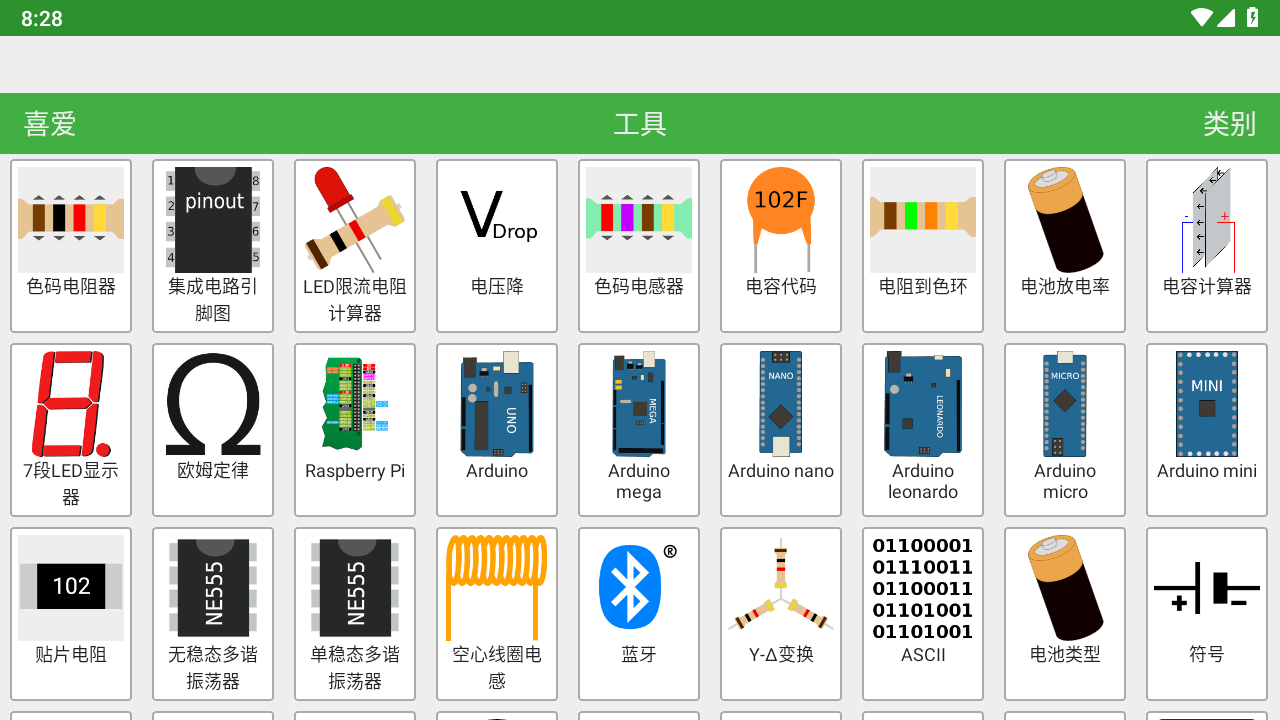Screen dimensions: 1280x720
Task: Open the 电压降 VDrop tool
Action: click(497, 246)
